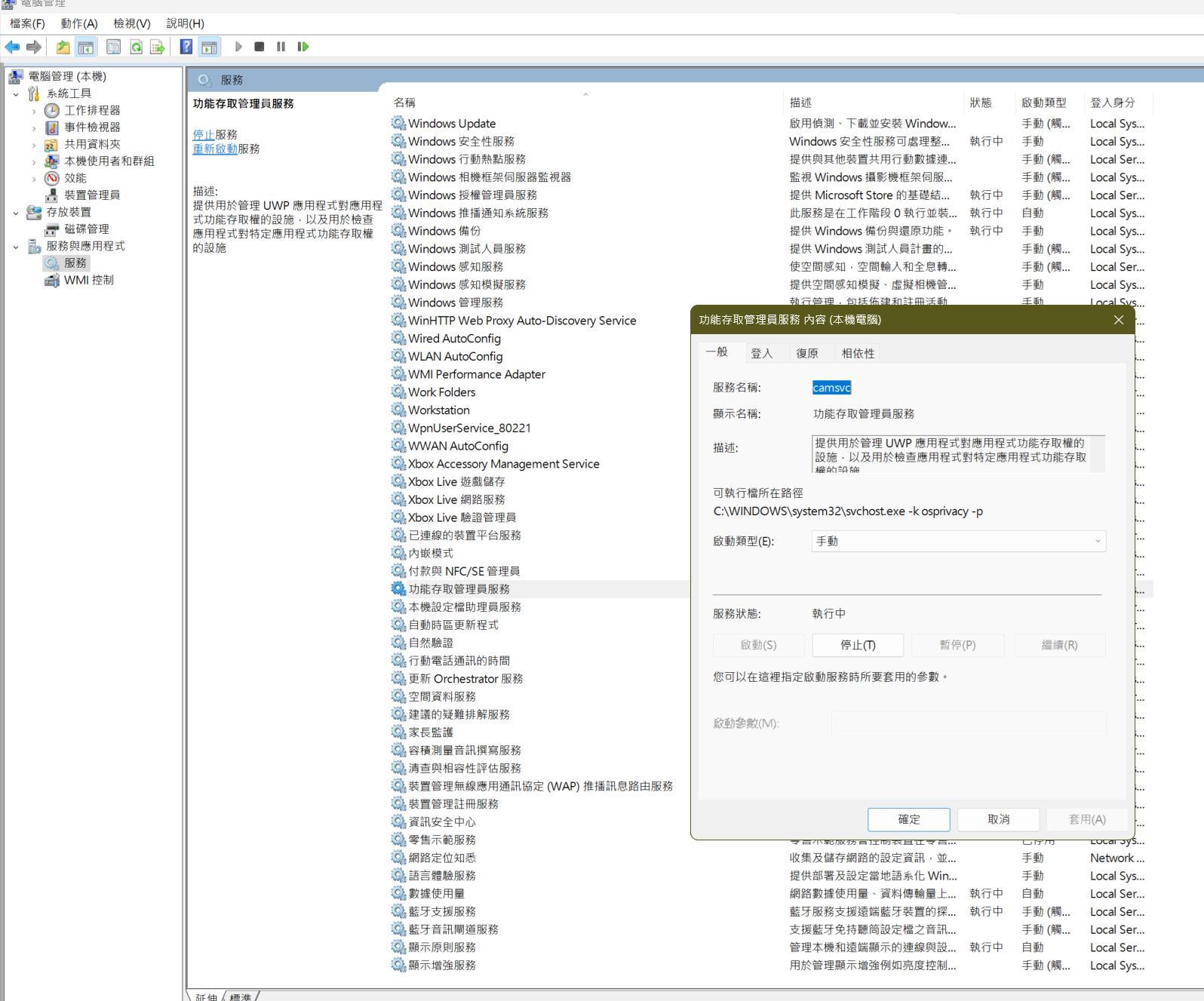
Task: Click the Export List toolbar icon
Action: coord(157,47)
